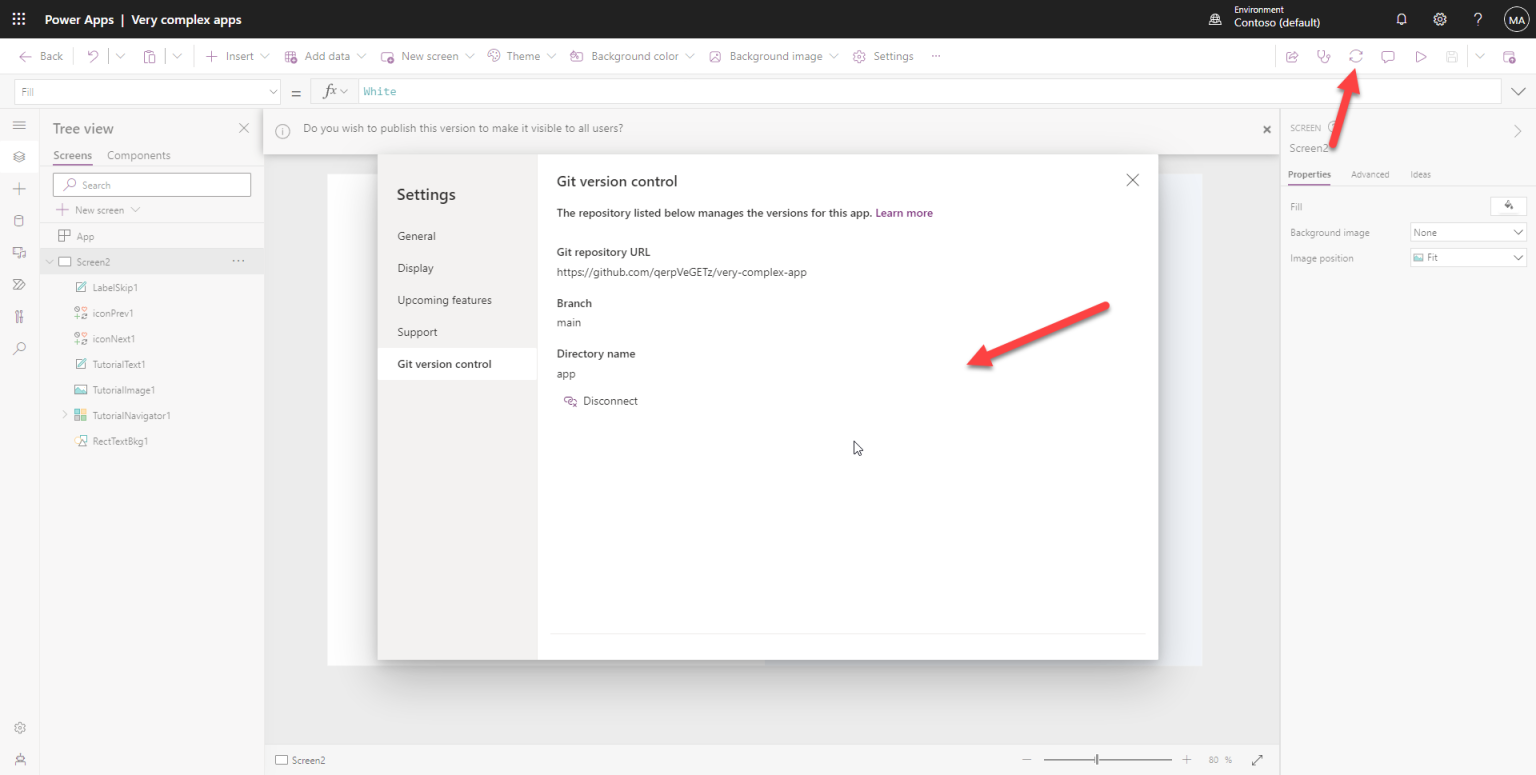Open the header settings gear

point(1440,19)
